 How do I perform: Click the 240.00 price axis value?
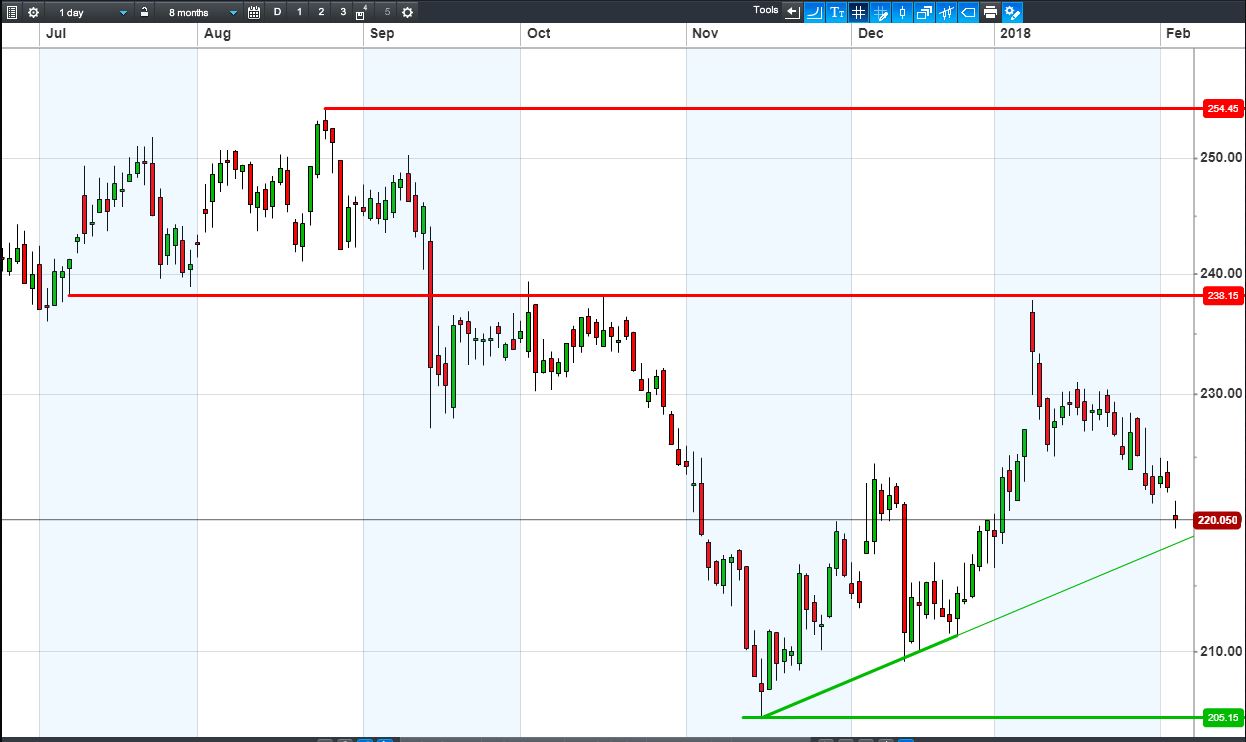(1221, 273)
